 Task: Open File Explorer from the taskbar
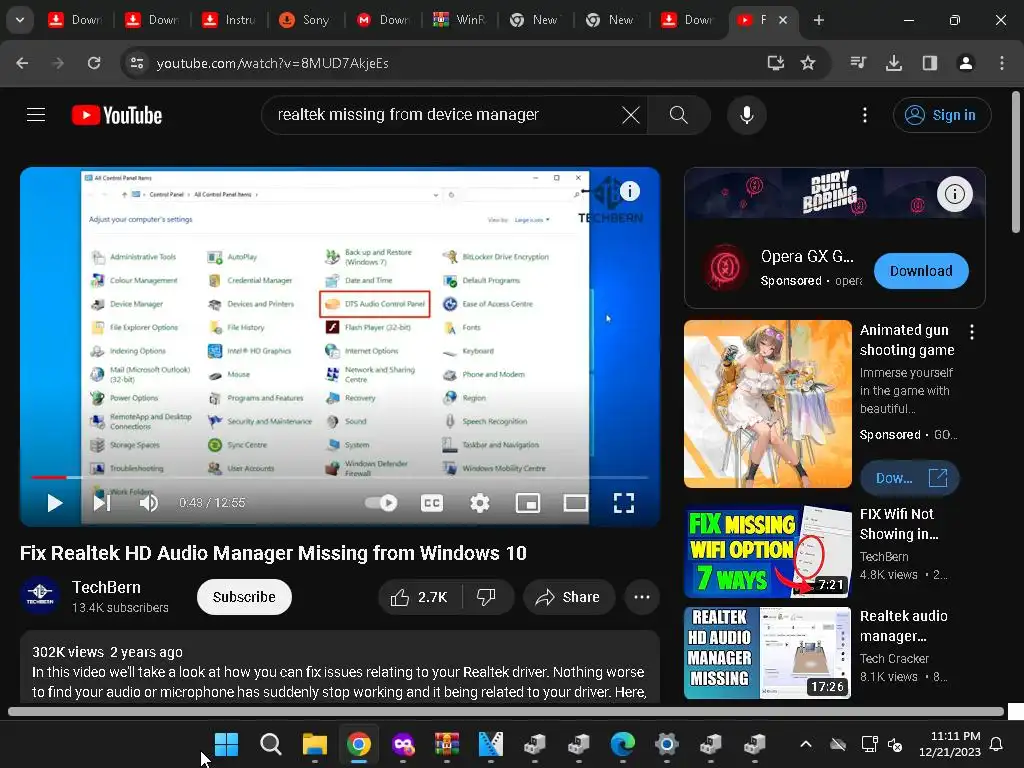pyautogui.click(x=315, y=744)
